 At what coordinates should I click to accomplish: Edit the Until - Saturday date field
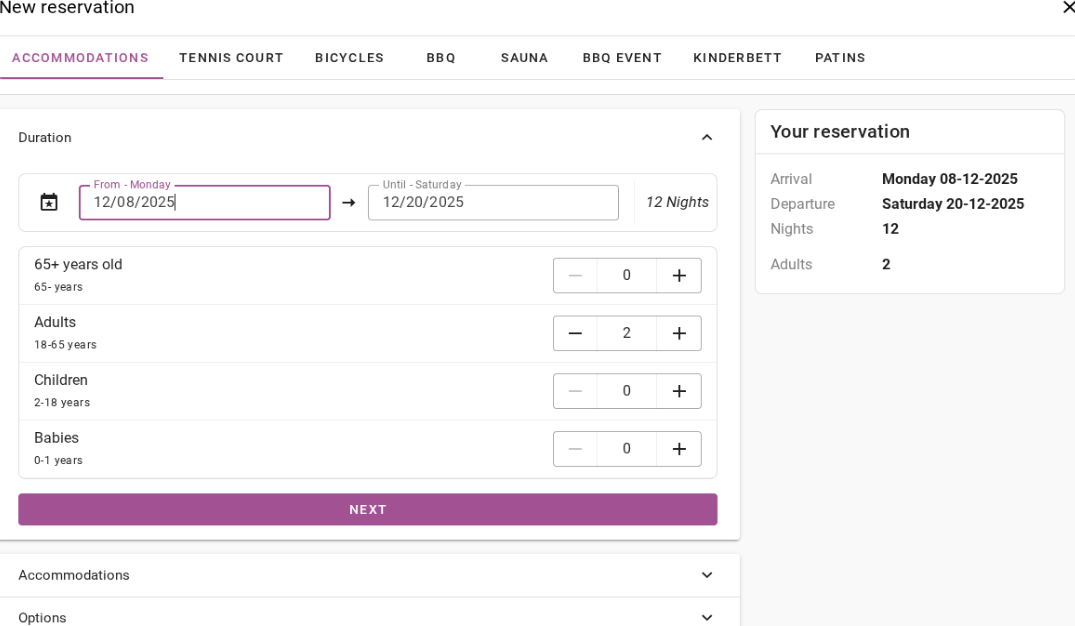(x=493, y=203)
